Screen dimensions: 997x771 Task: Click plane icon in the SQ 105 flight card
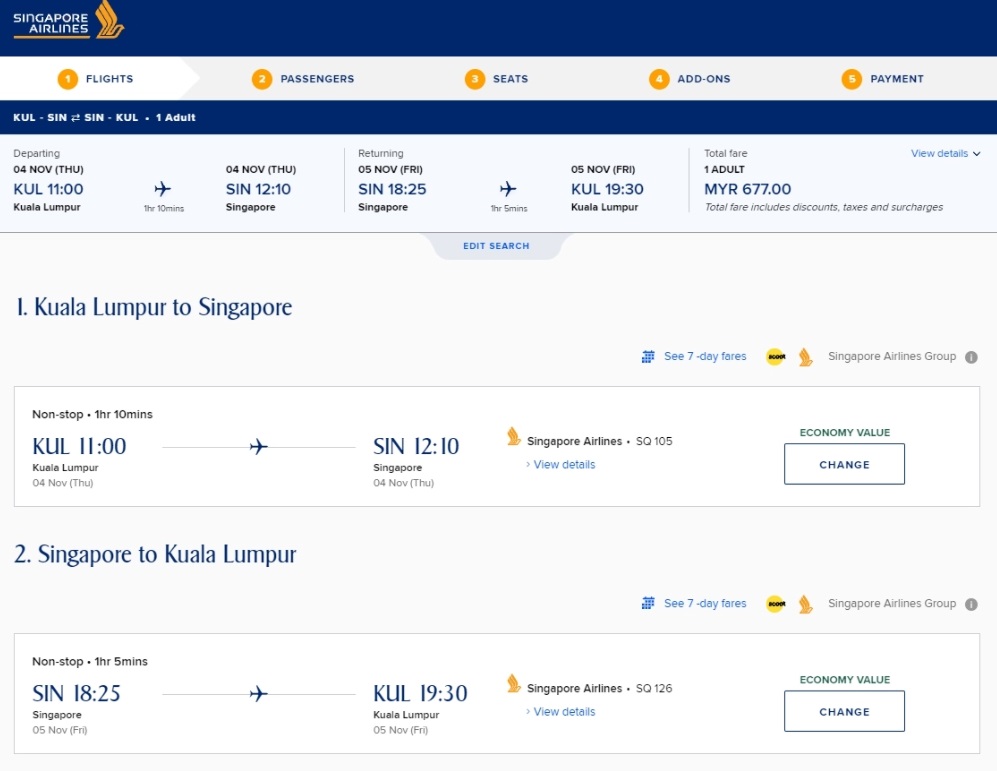[258, 447]
